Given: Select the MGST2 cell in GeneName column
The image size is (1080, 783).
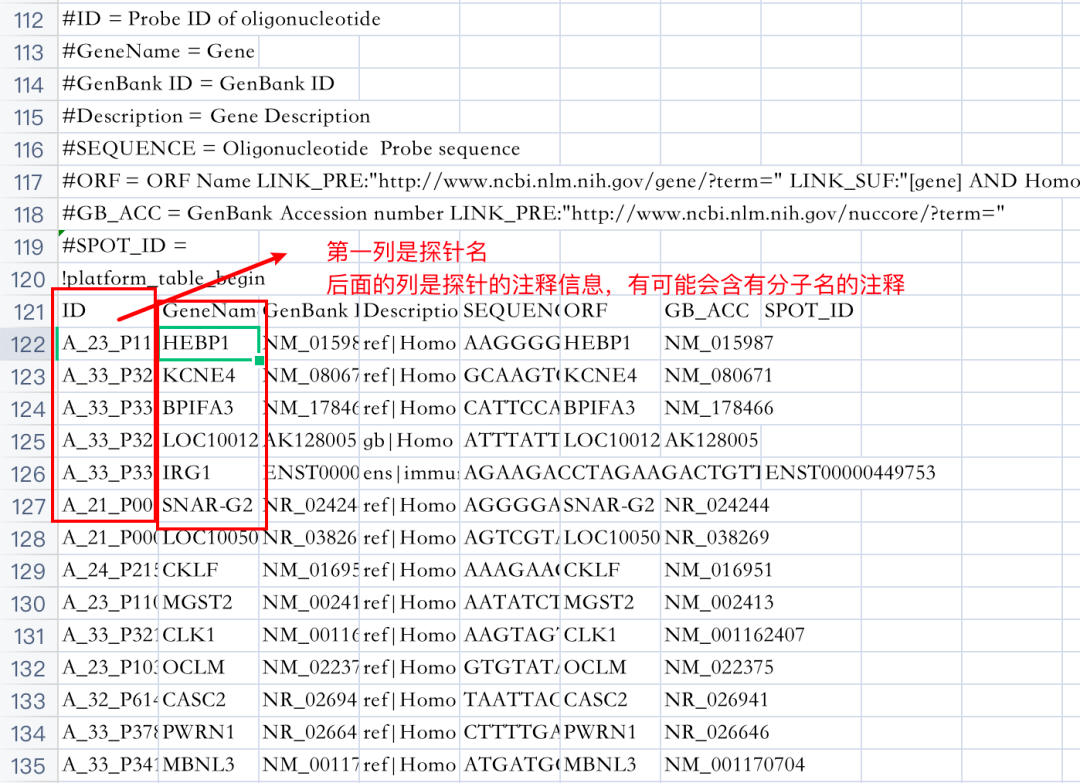Looking at the screenshot, I should 209,603.
